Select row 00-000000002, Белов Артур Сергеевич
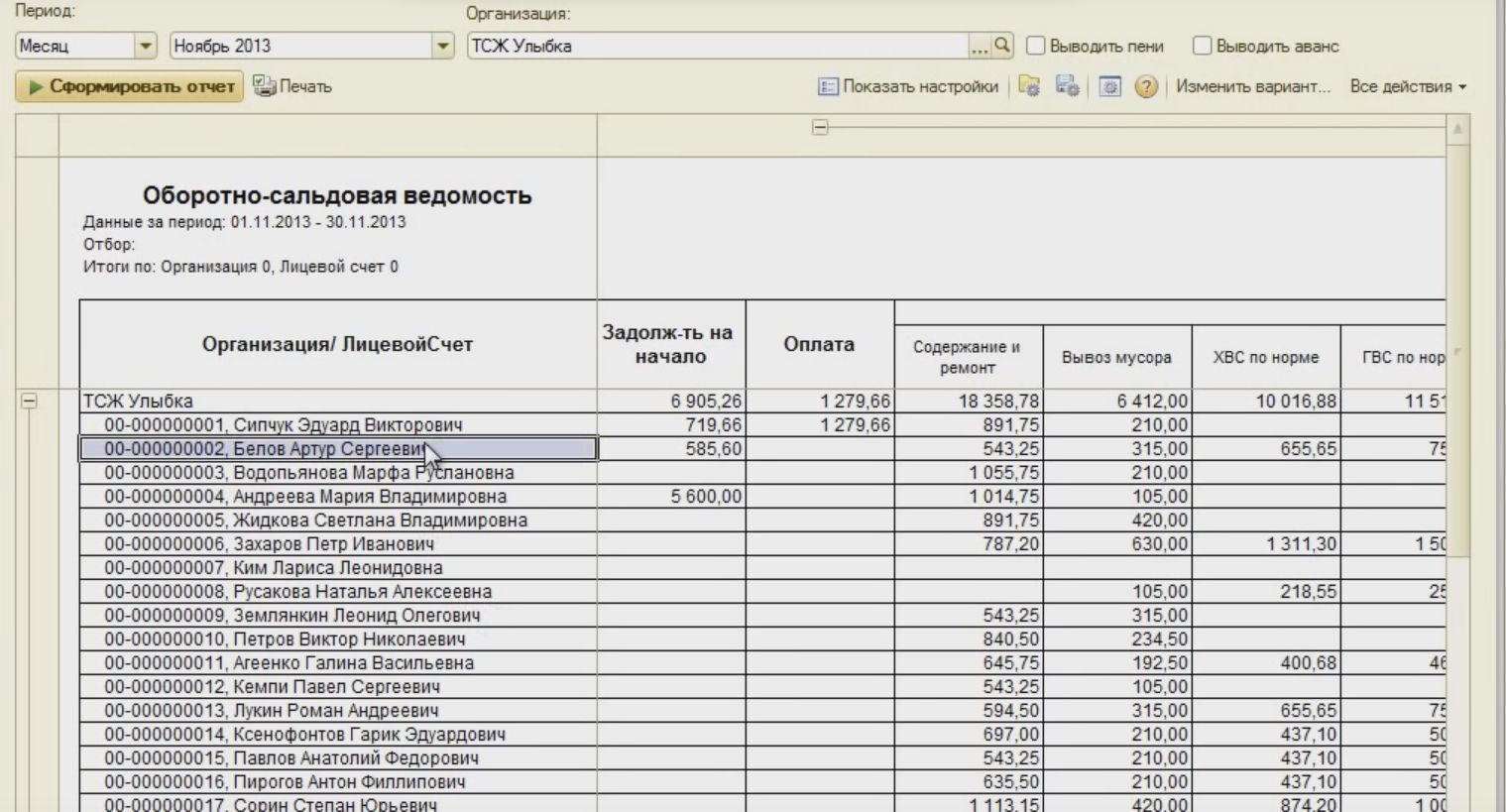This screenshot has width=1506, height=812. click(x=338, y=448)
